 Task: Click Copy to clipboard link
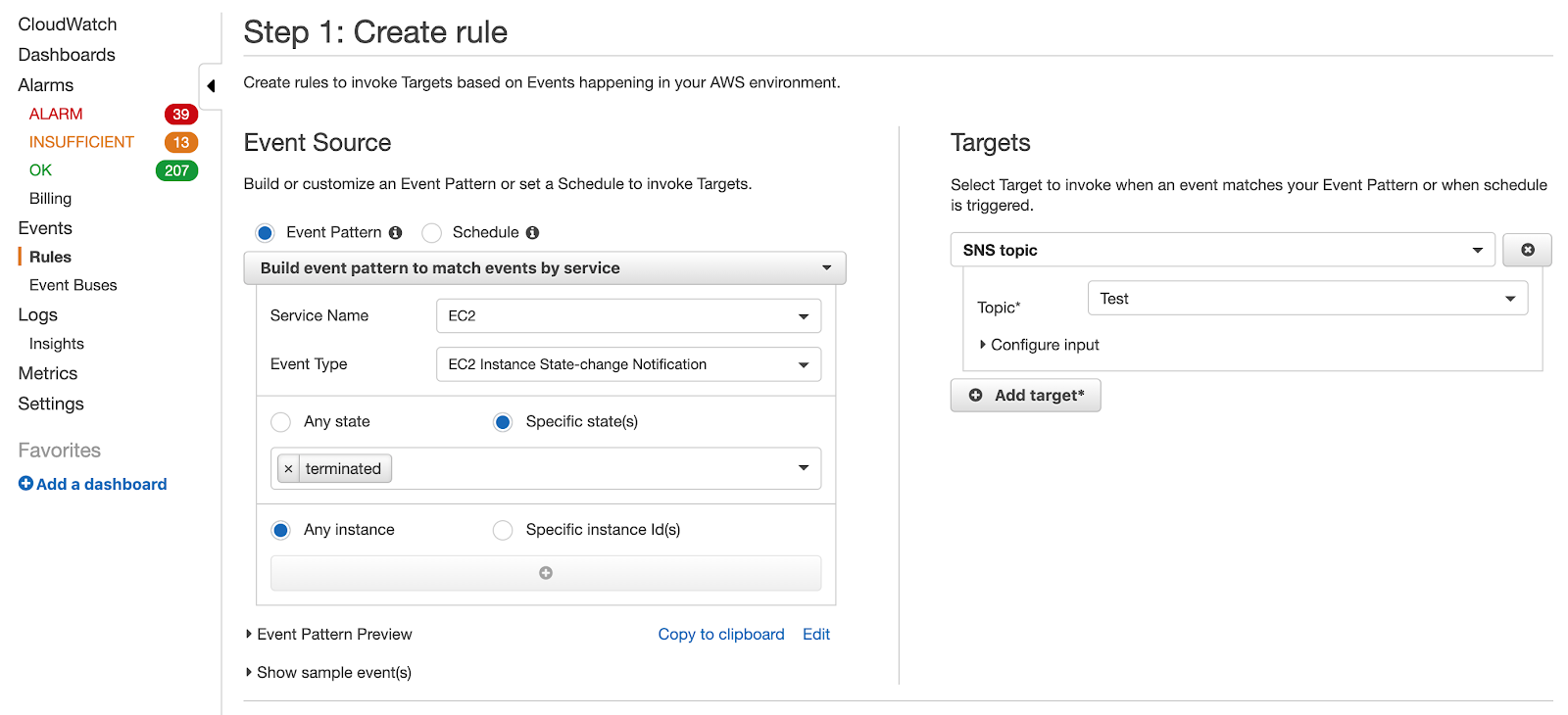click(720, 635)
